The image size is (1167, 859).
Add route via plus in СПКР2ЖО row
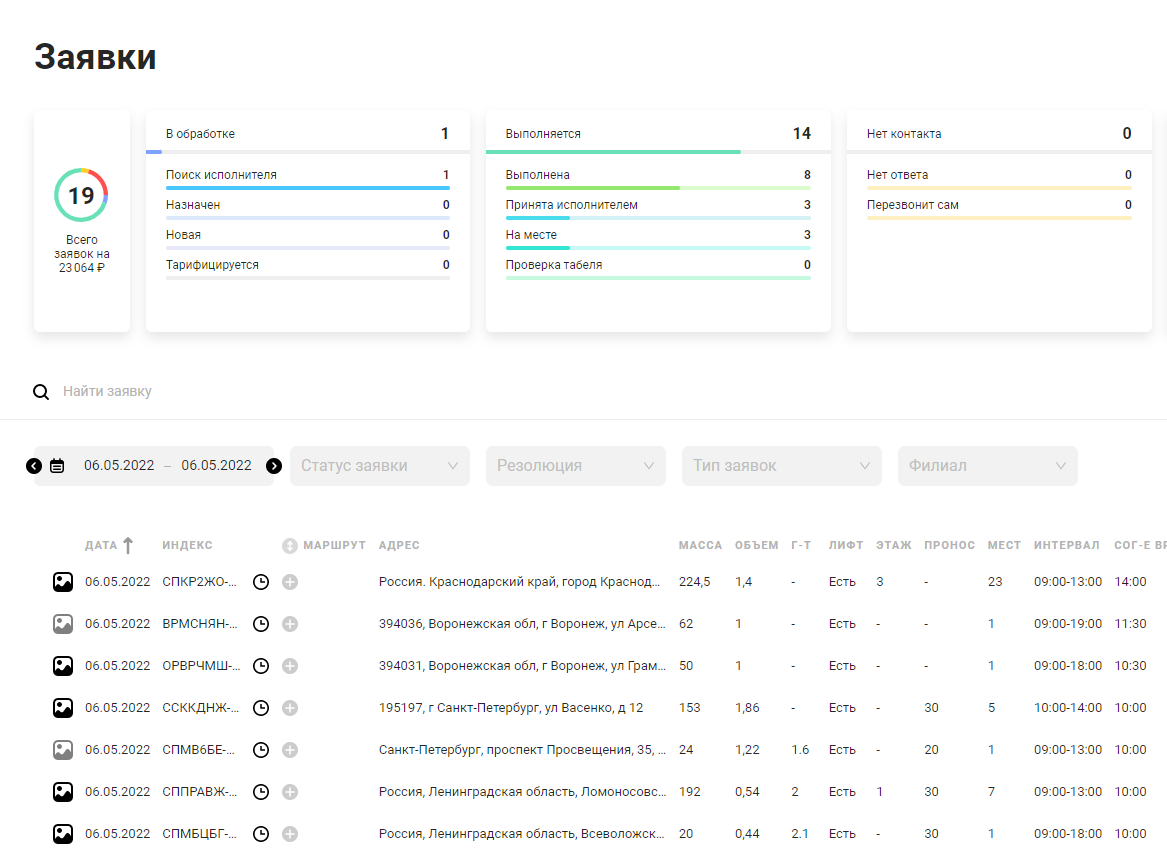[290, 582]
